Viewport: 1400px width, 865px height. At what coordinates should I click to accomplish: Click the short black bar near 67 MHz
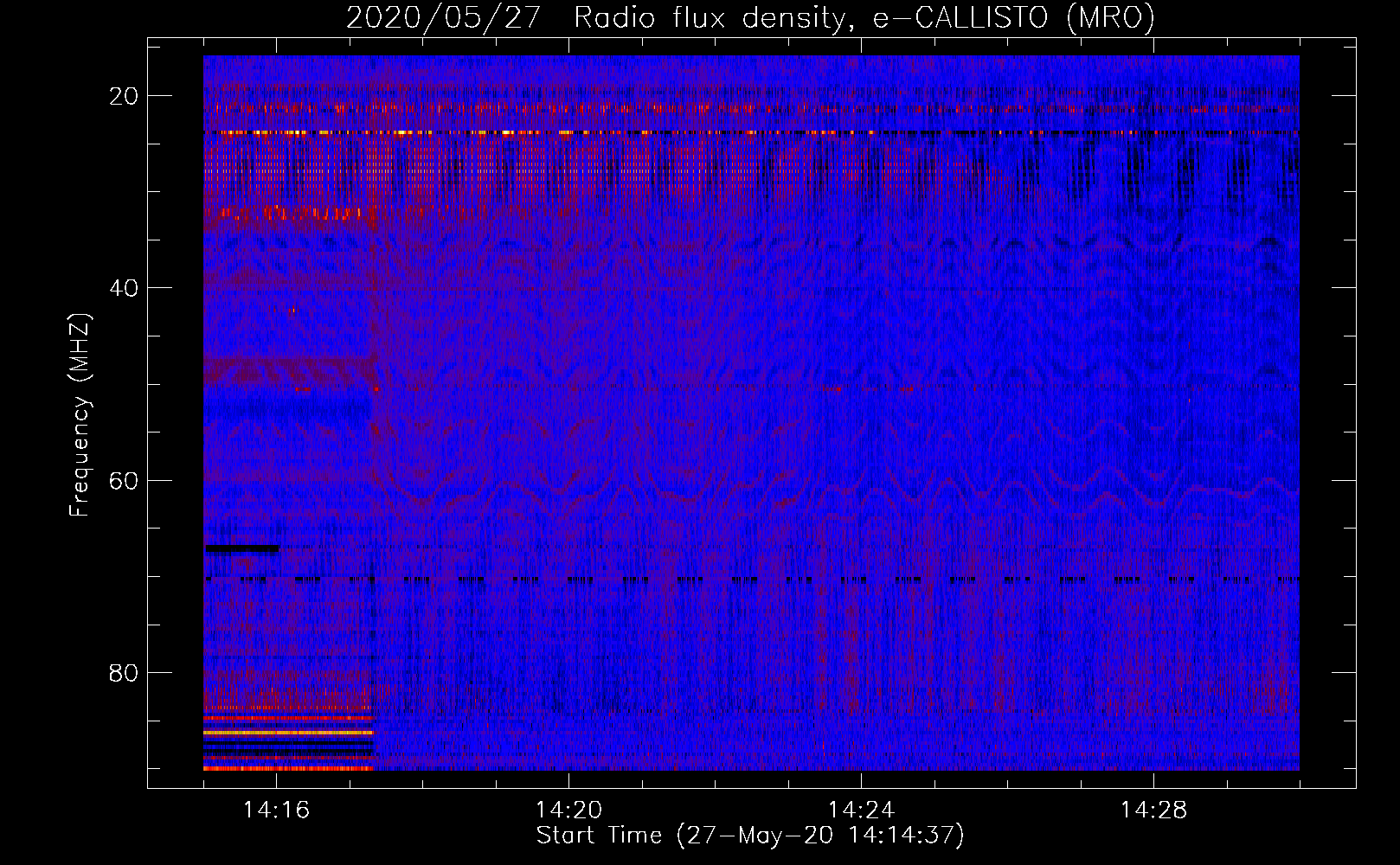click(241, 548)
